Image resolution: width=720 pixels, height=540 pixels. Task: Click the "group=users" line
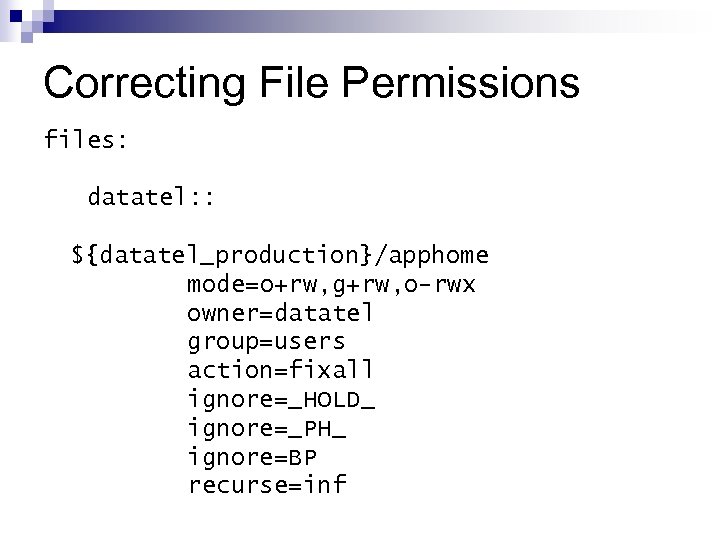[x=266, y=342]
